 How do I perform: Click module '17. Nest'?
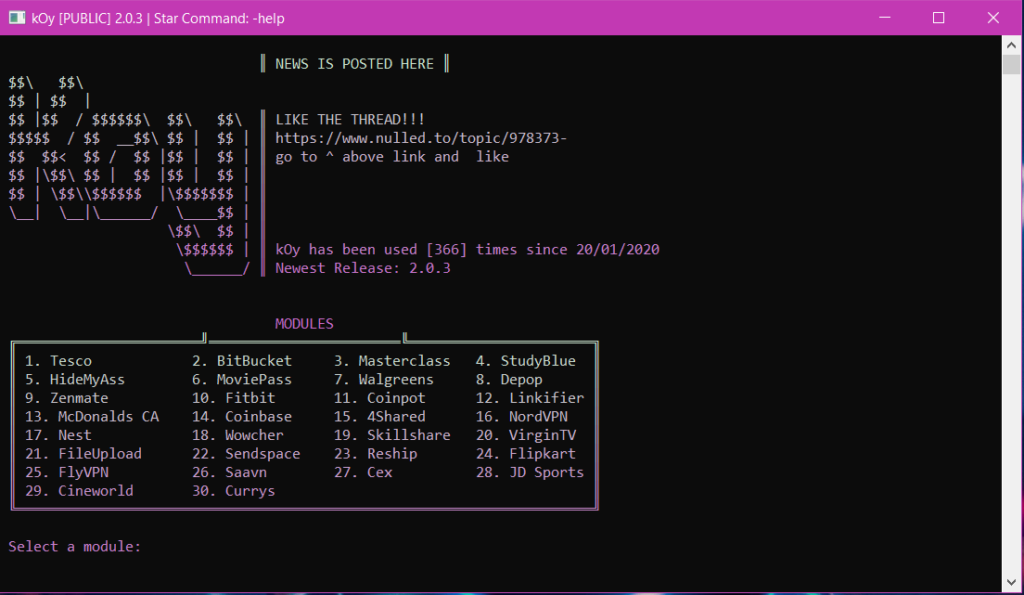tap(58, 435)
